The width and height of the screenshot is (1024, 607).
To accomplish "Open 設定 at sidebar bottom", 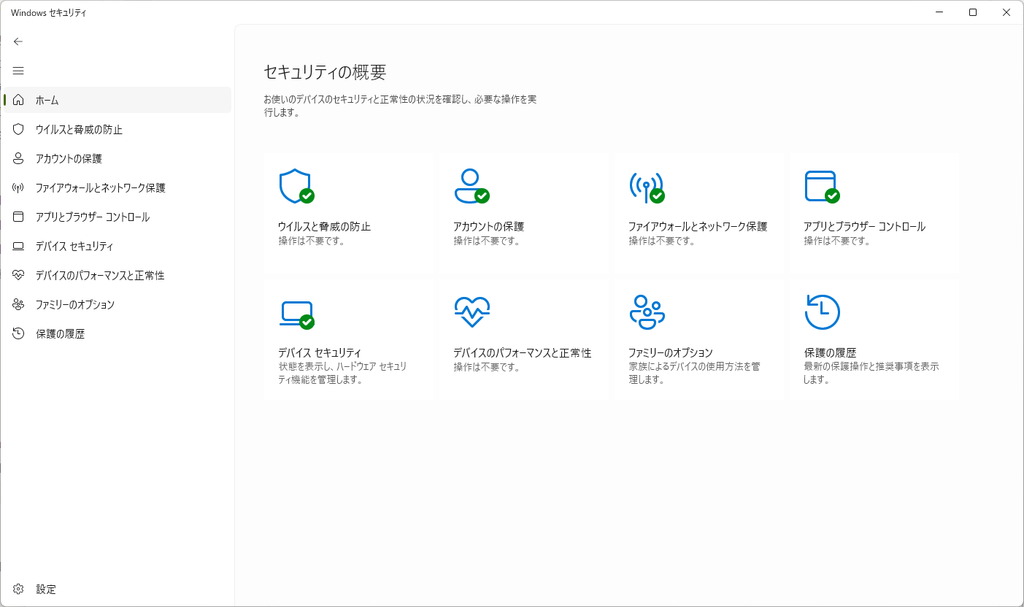I will 118,589.
